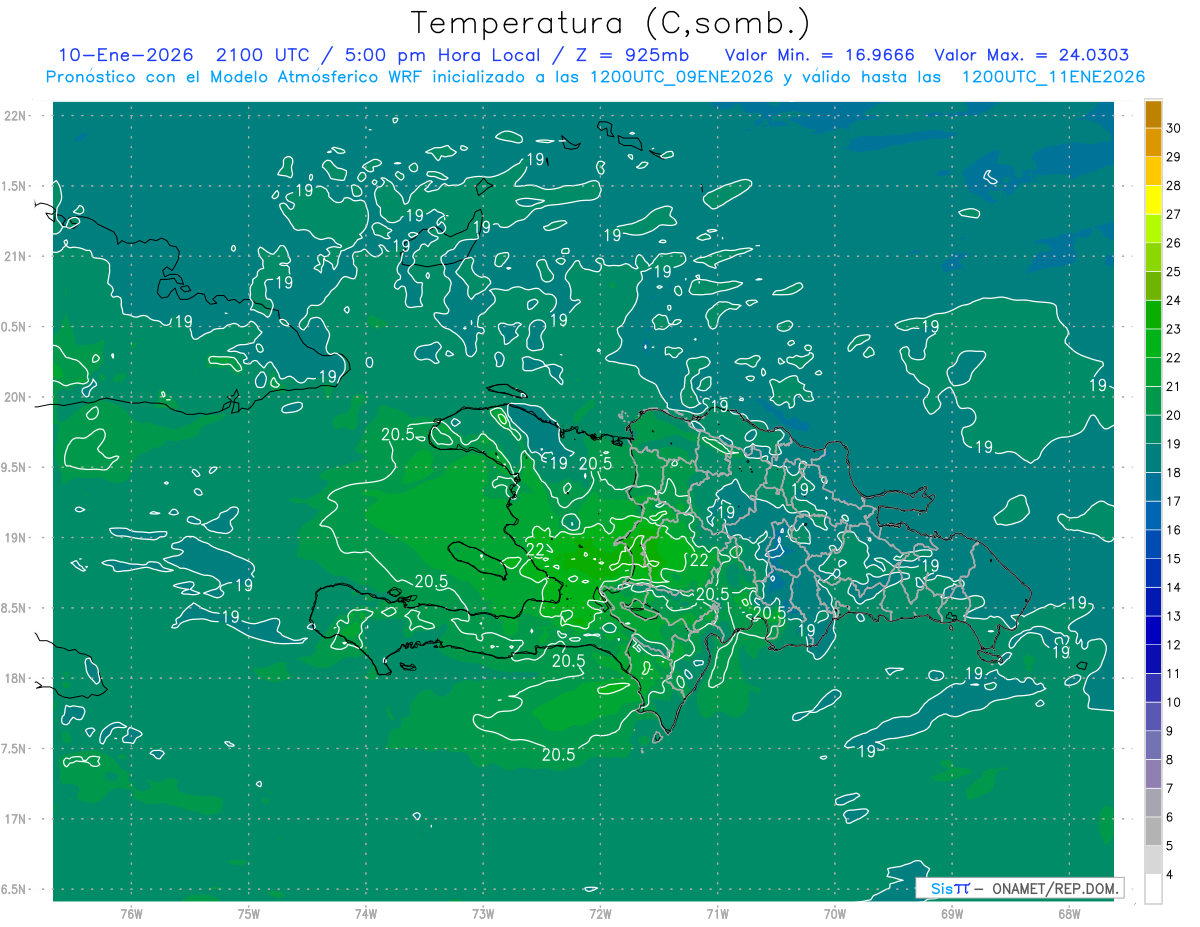Image resolution: width=1200 pixels, height=927 pixels.
Task: Click the 22N latitude label
Action: click(17, 115)
